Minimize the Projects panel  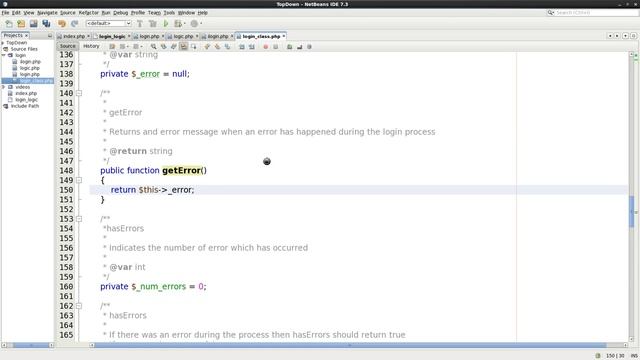coord(50,36)
